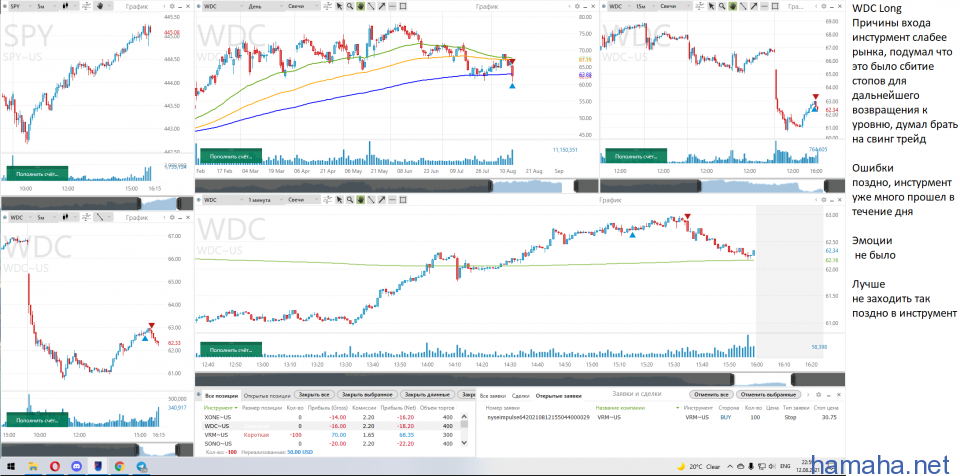Open the День timeframe dropdown

click(x=264, y=6)
